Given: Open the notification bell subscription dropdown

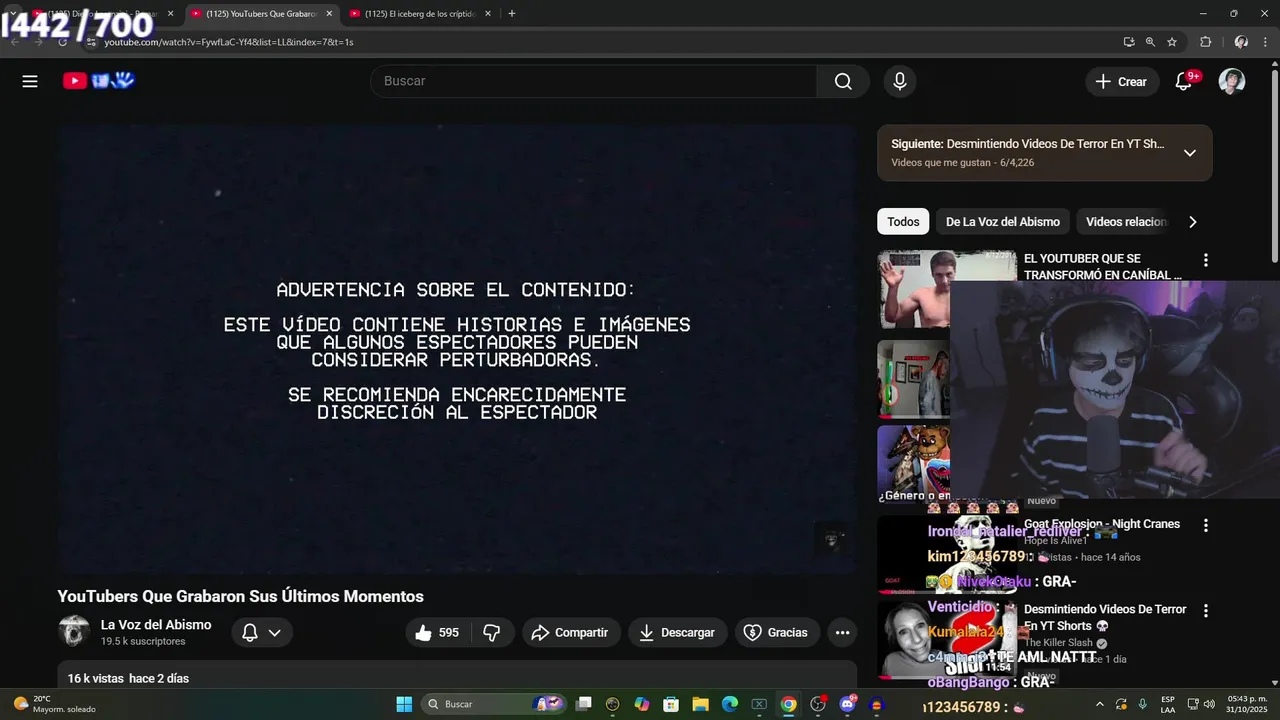Looking at the screenshot, I should point(262,632).
